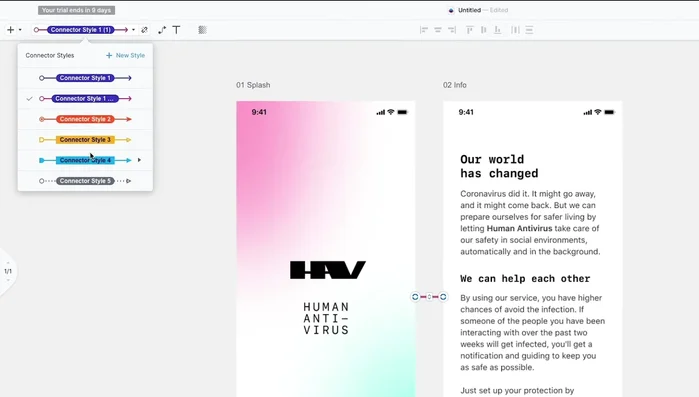Select the 01 Splash artboard label
The width and height of the screenshot is (699, 397).
(253, 85)
